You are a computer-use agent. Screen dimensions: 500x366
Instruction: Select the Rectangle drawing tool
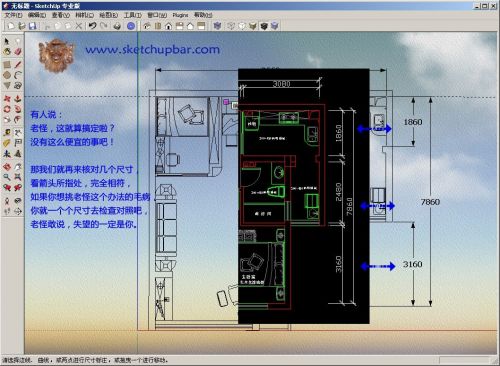coord(7,64)
